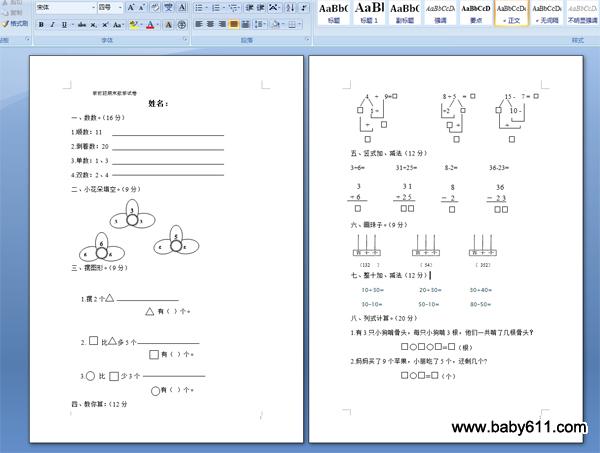Select the 正文 style in gallery
The image size is (600, 453).
point(512,13)
